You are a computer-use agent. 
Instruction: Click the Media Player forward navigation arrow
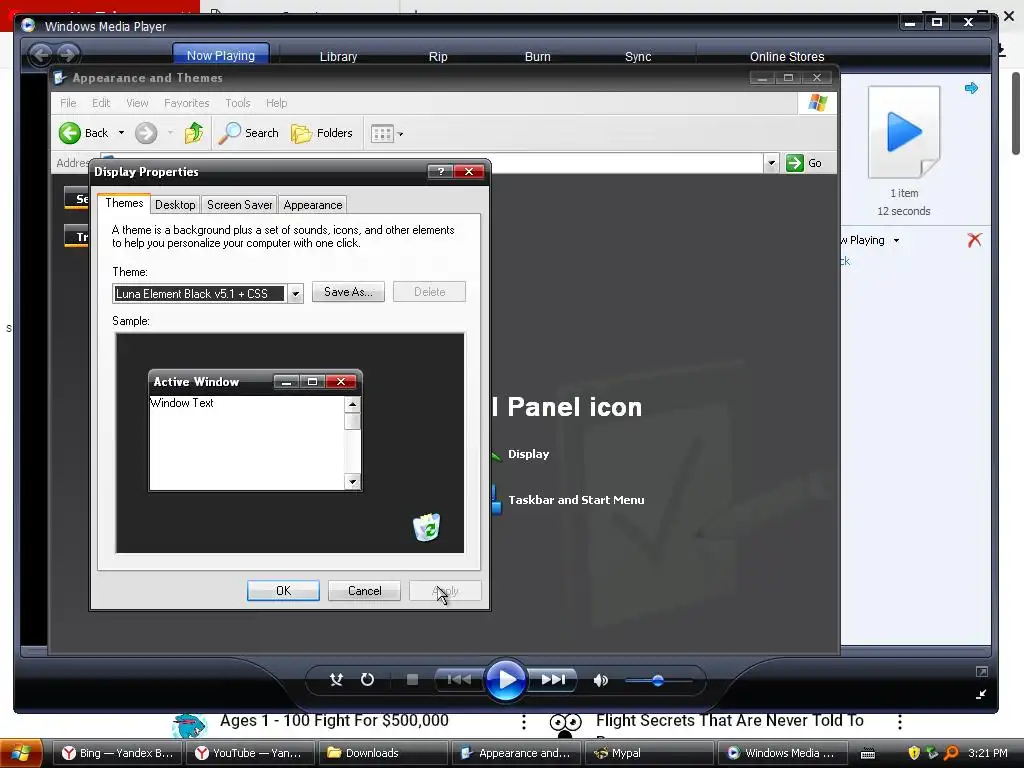(x=68, y=54)
